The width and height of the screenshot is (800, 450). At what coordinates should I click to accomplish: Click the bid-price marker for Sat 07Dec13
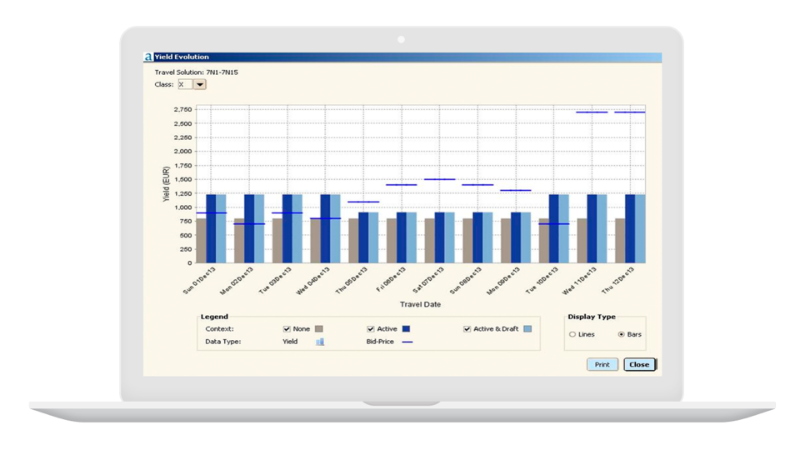click(x=439, y=180)
